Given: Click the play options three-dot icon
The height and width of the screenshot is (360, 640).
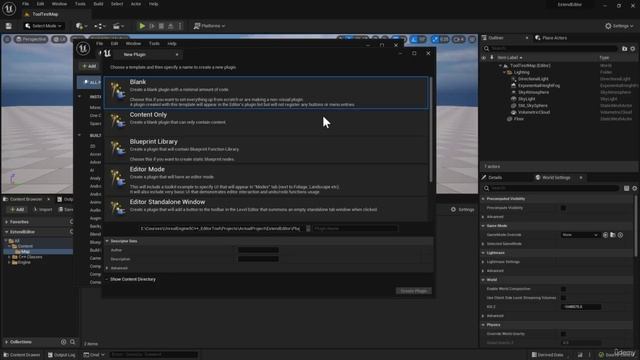Looking at the screenshot, I should coord(180,26).
